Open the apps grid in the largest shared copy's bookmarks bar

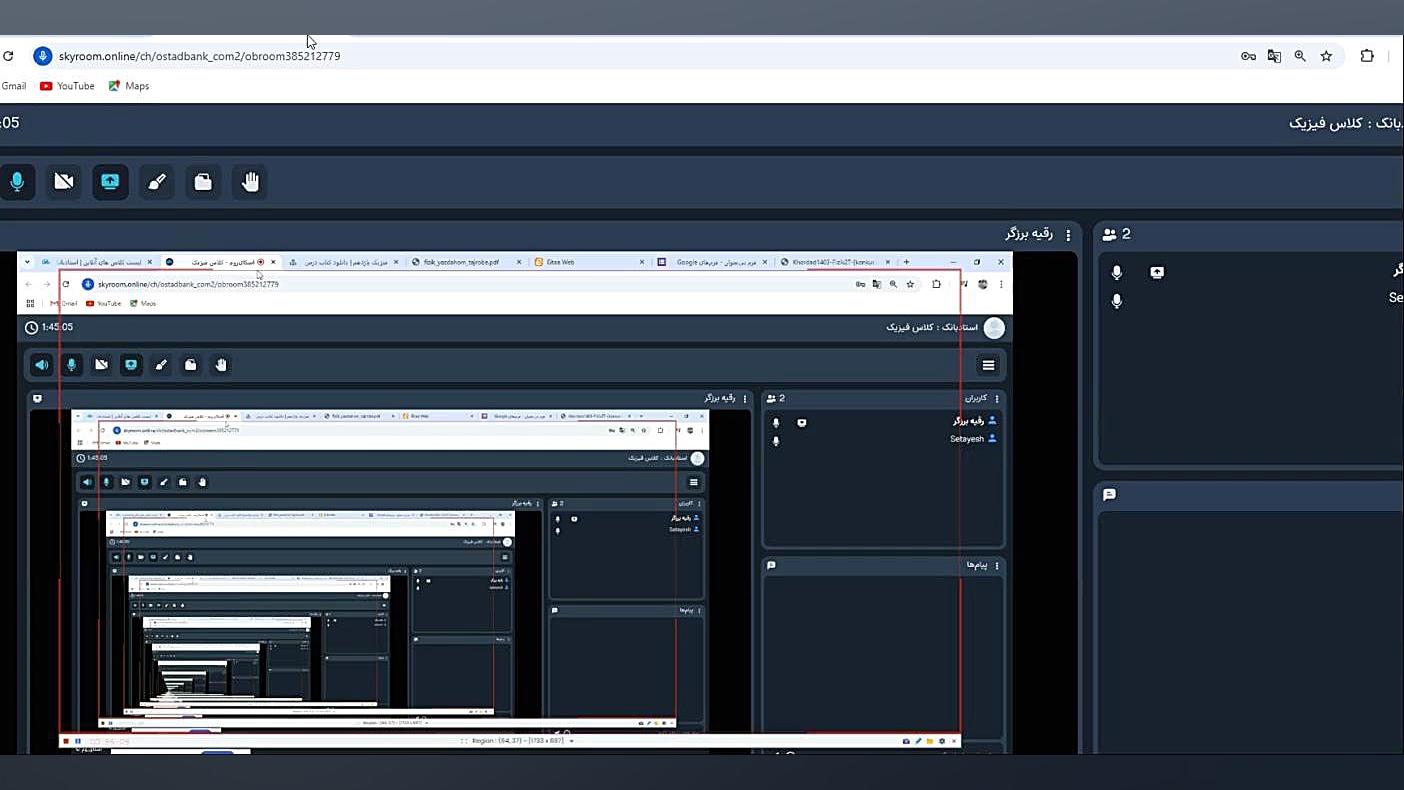tap(30, 304)
